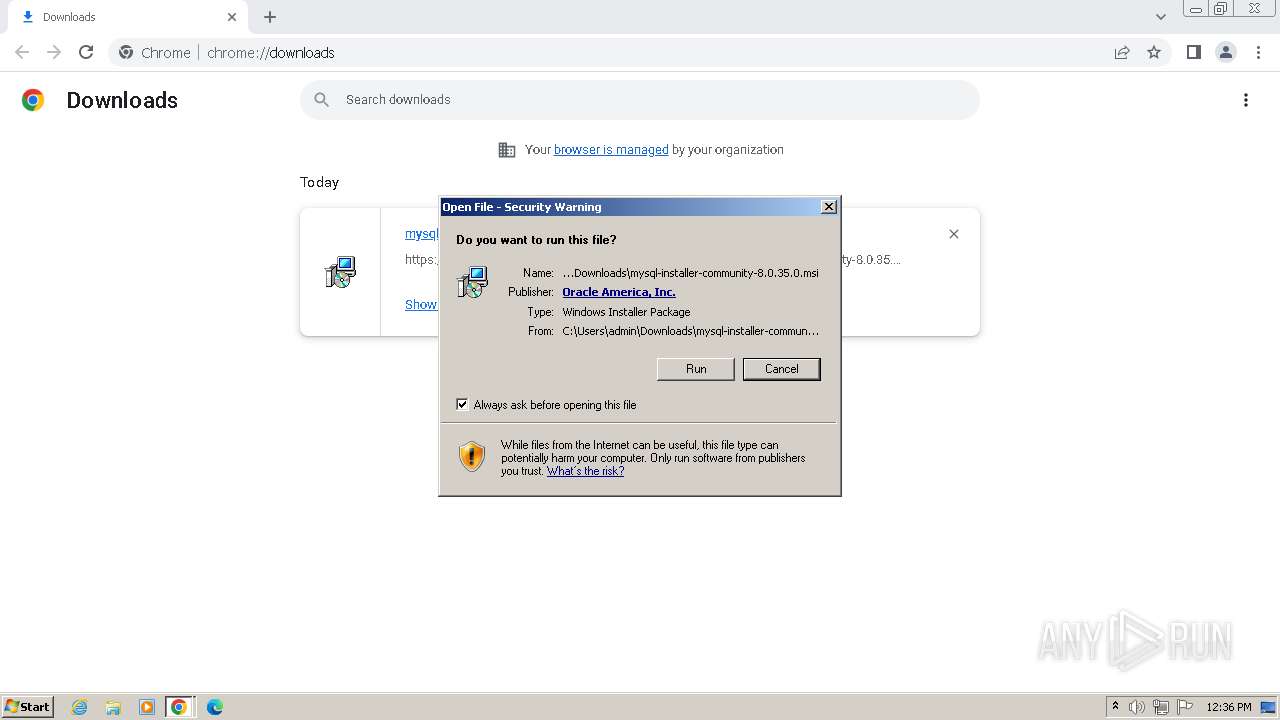This screenshot has height=720, width=1280.
Task: Click the Today date heading
Action: point(319,182)
